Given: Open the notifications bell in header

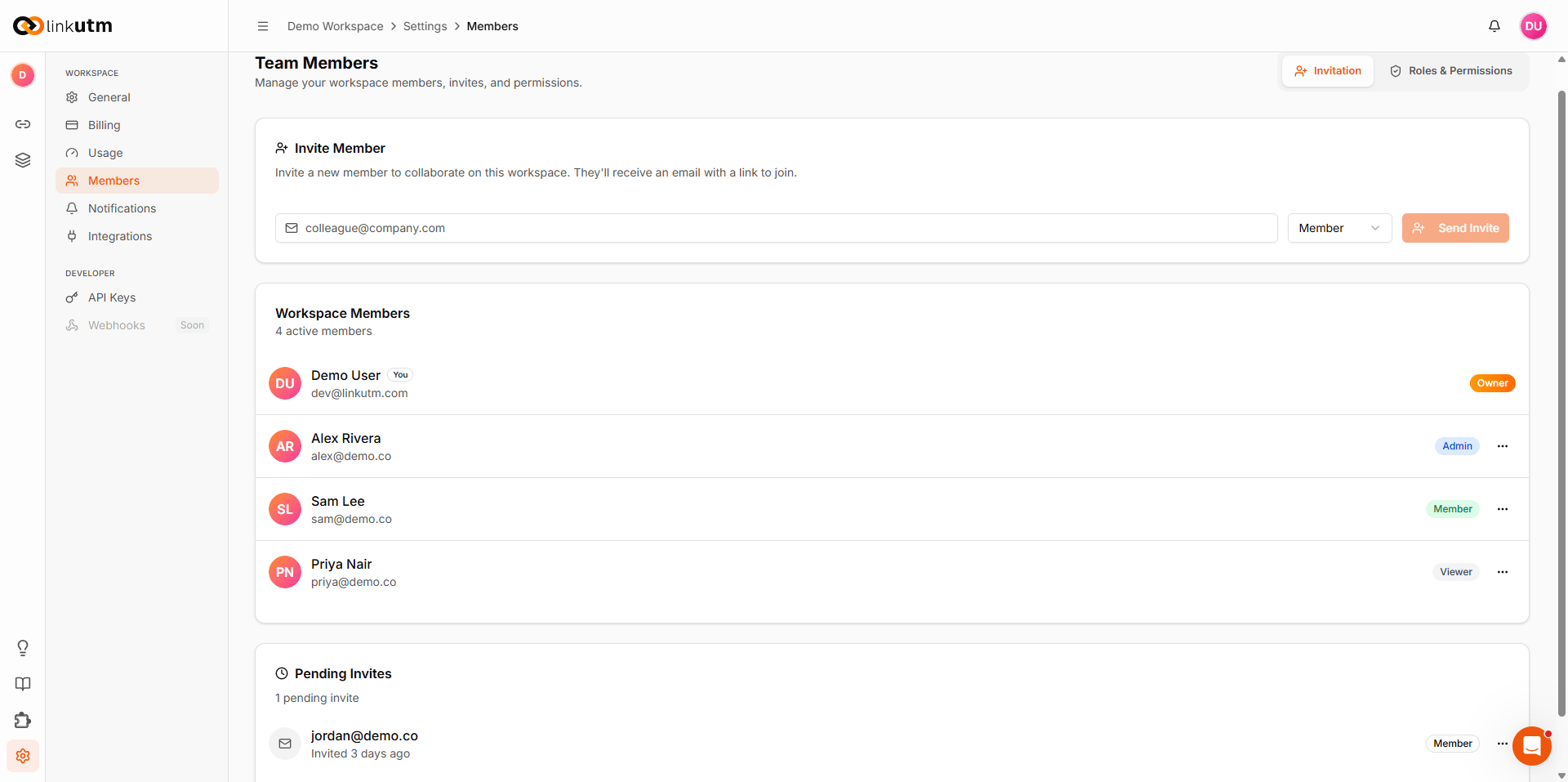Looking at the screenshot, I should [1494, 26].
